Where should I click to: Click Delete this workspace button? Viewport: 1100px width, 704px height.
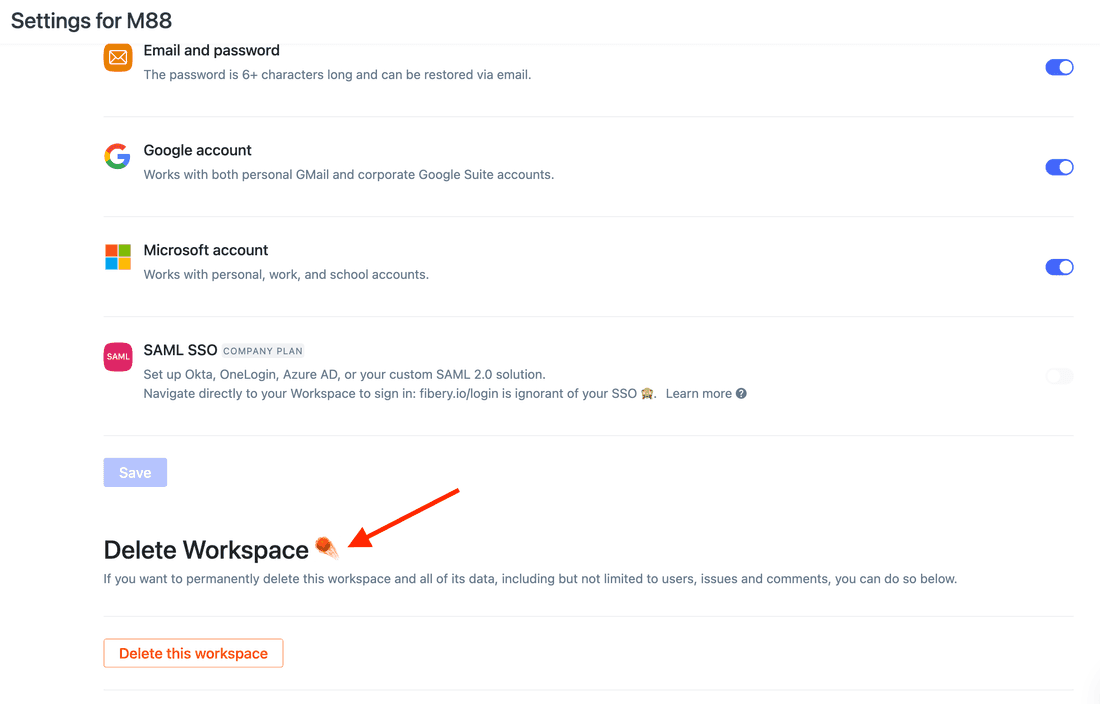193,653
